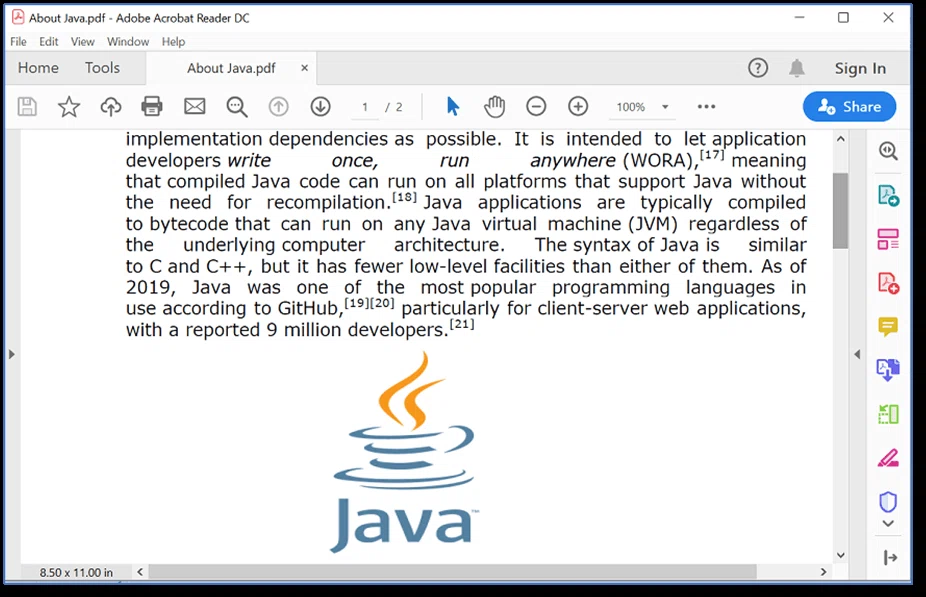This screenshot has height=597, width=926.
Task: Upload file to Document Cloud
Action: (x=110, y=107)
